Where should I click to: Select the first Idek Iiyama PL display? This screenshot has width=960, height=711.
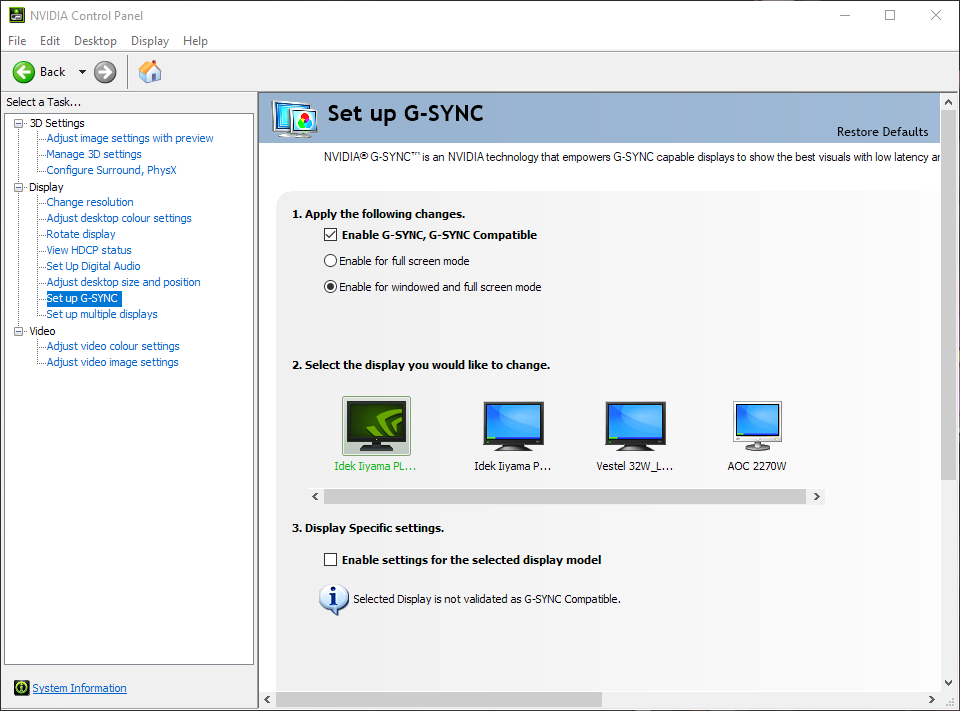(376, 434)
